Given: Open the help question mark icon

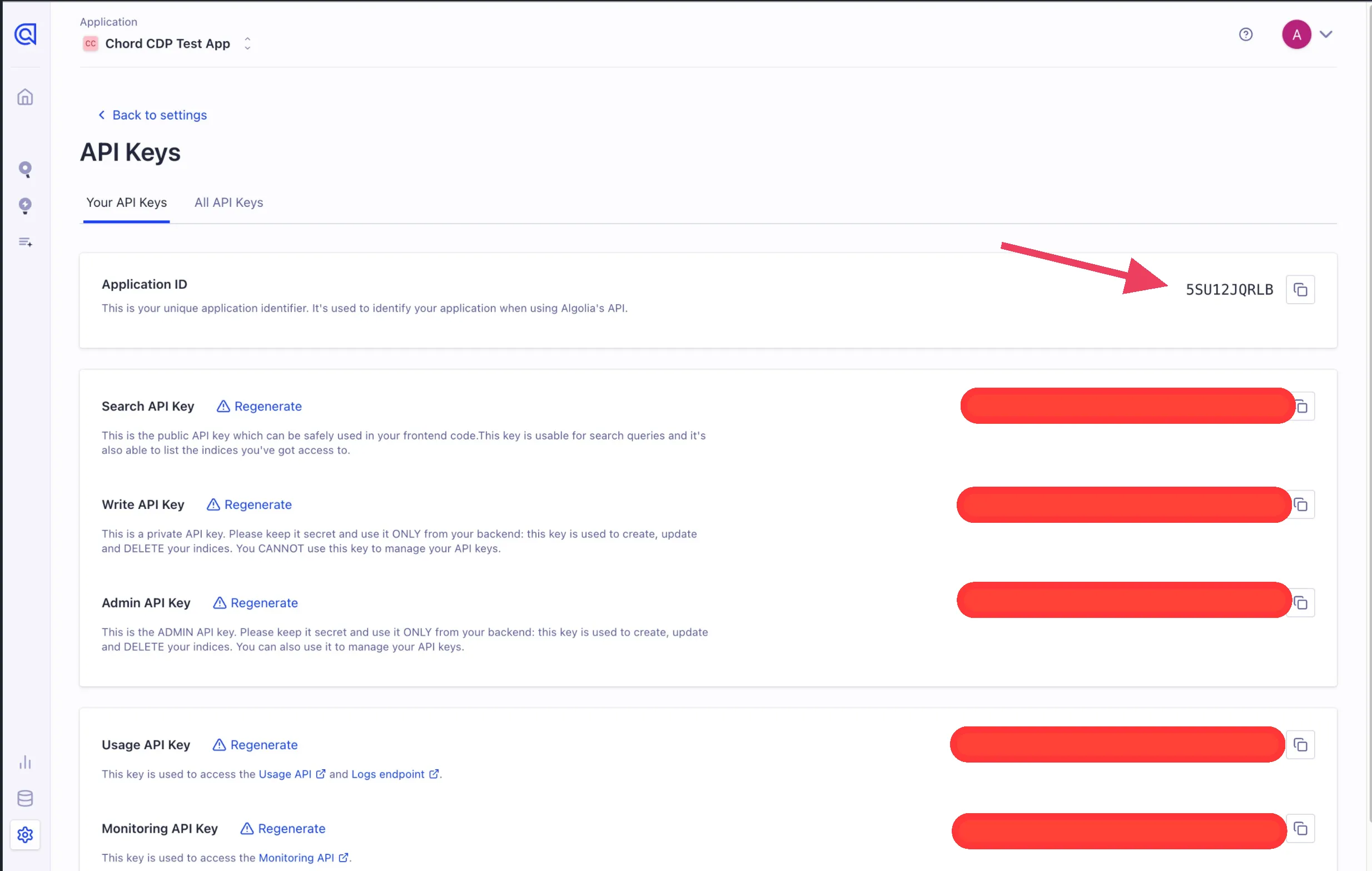Looking at the screenshot, I should (1245, 34).
